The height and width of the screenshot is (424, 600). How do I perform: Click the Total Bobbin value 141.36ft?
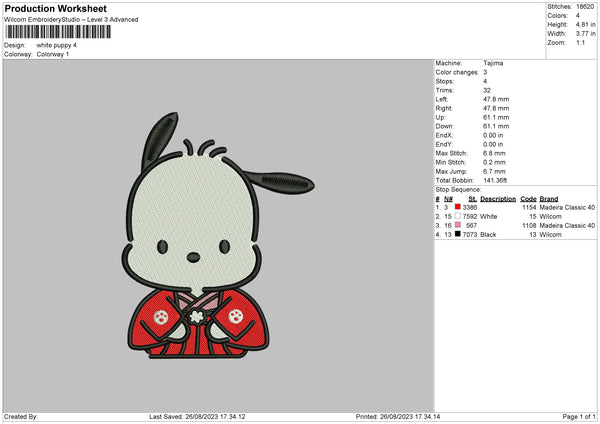pos(495,180)
